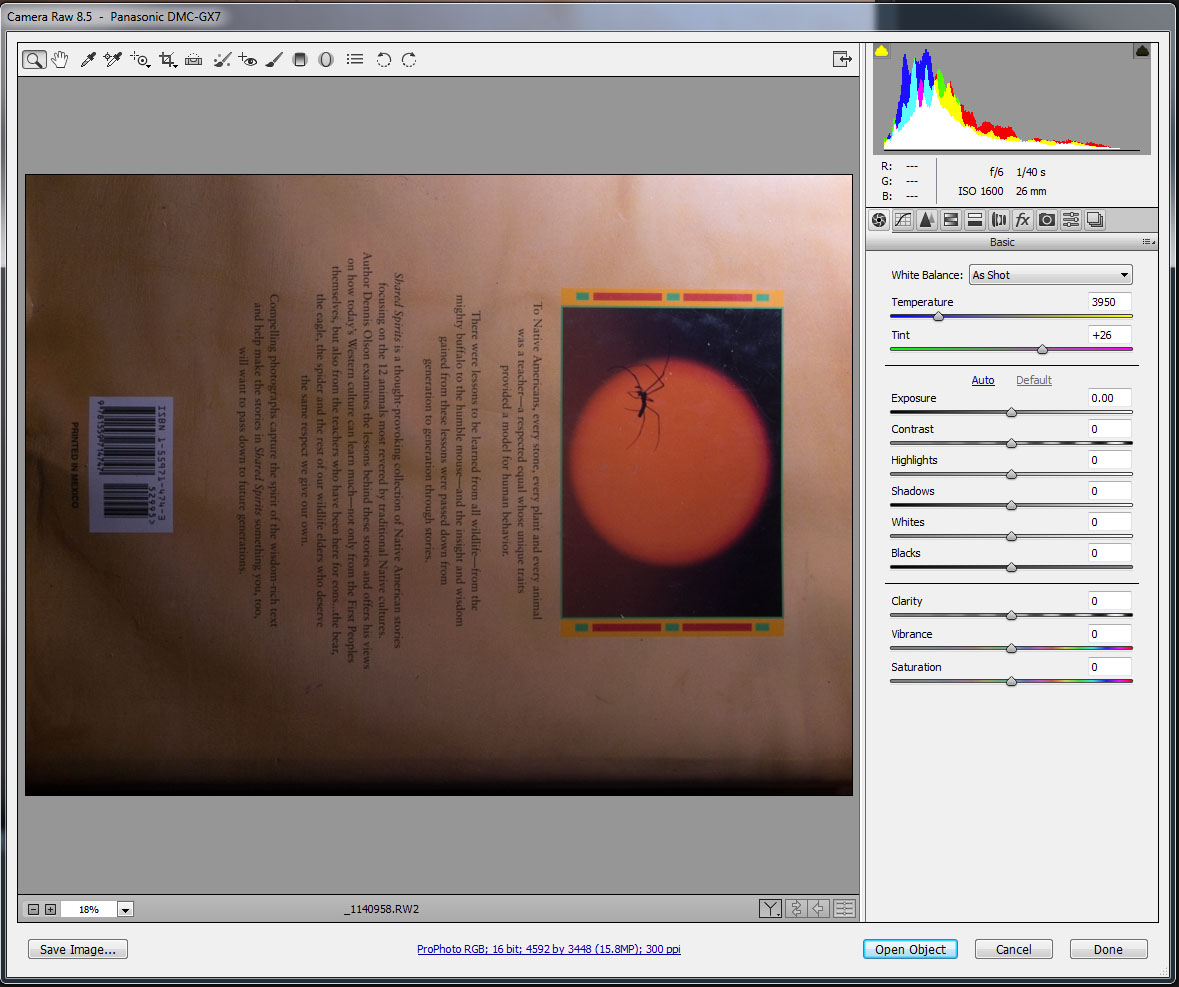Open the White Balance As Shot dropdown

point(1050,275)
